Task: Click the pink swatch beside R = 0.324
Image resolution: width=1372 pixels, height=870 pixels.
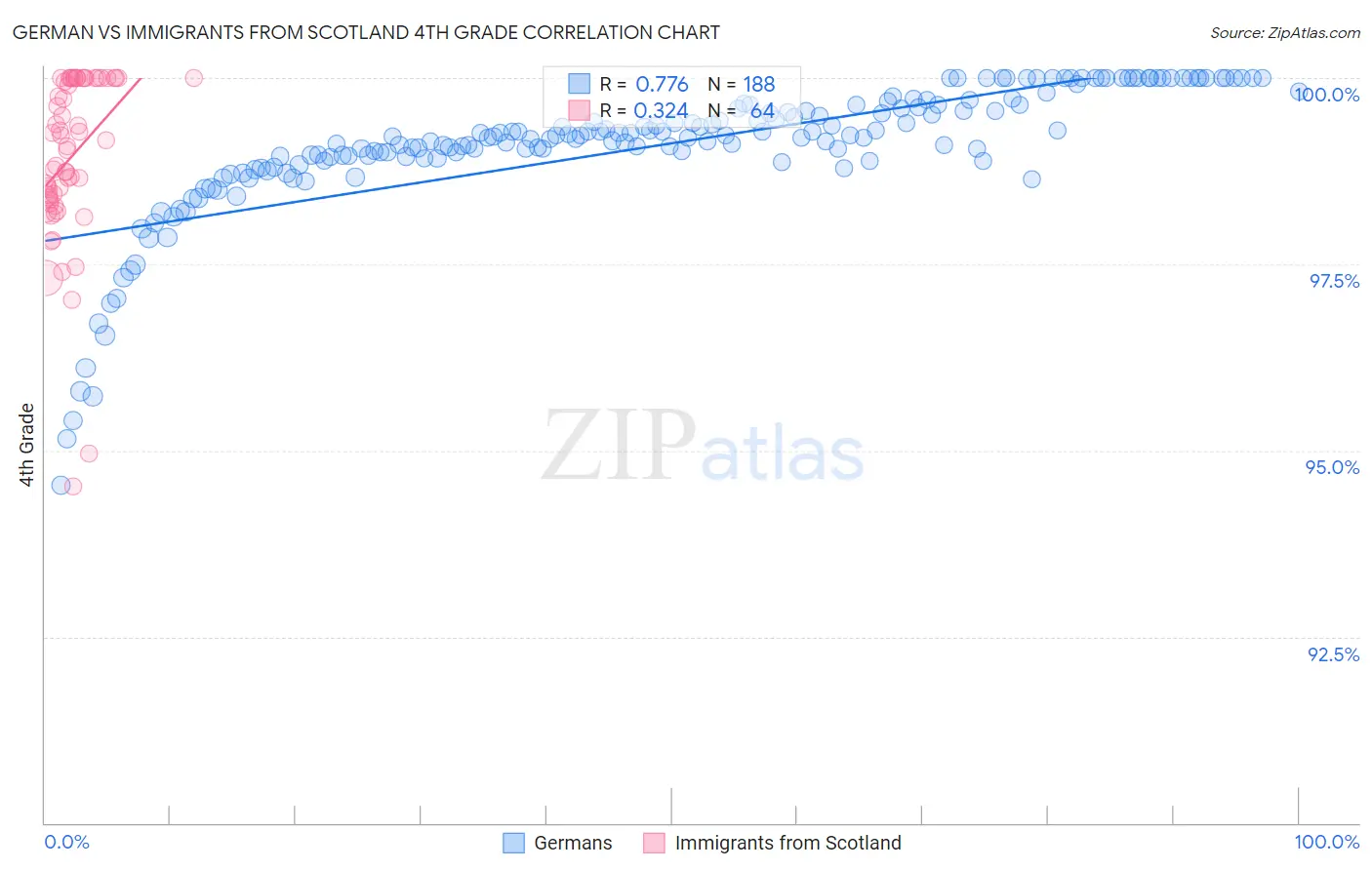Action: click(x=580, y=110)
